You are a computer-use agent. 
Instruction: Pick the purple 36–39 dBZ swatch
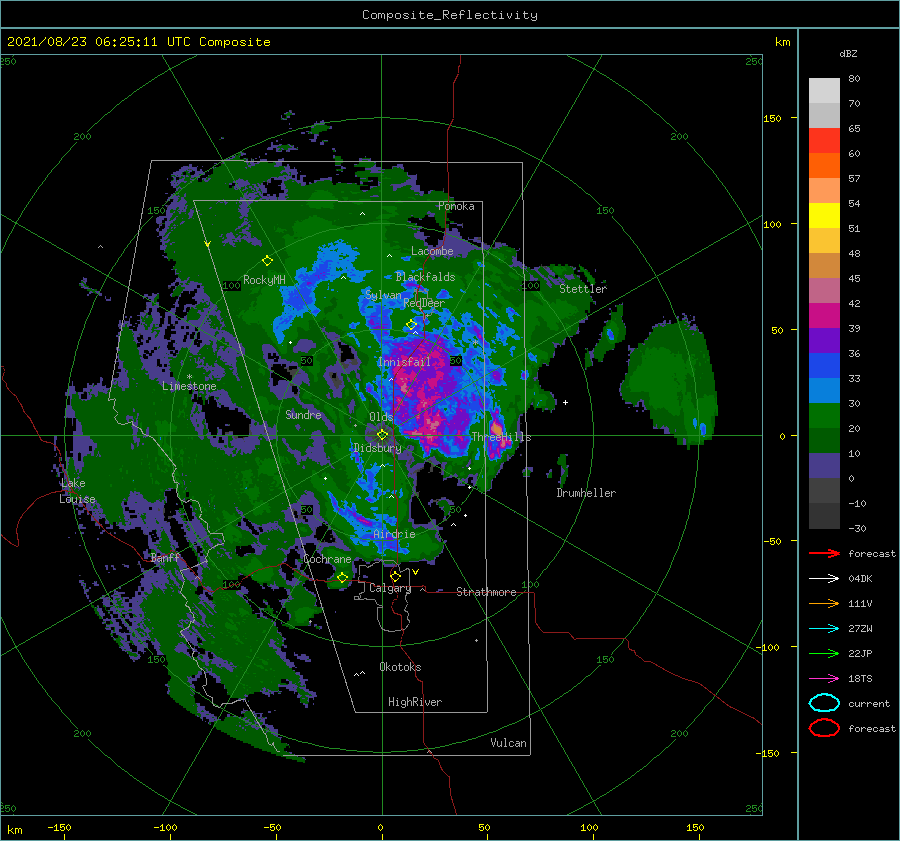pos(824,341)
